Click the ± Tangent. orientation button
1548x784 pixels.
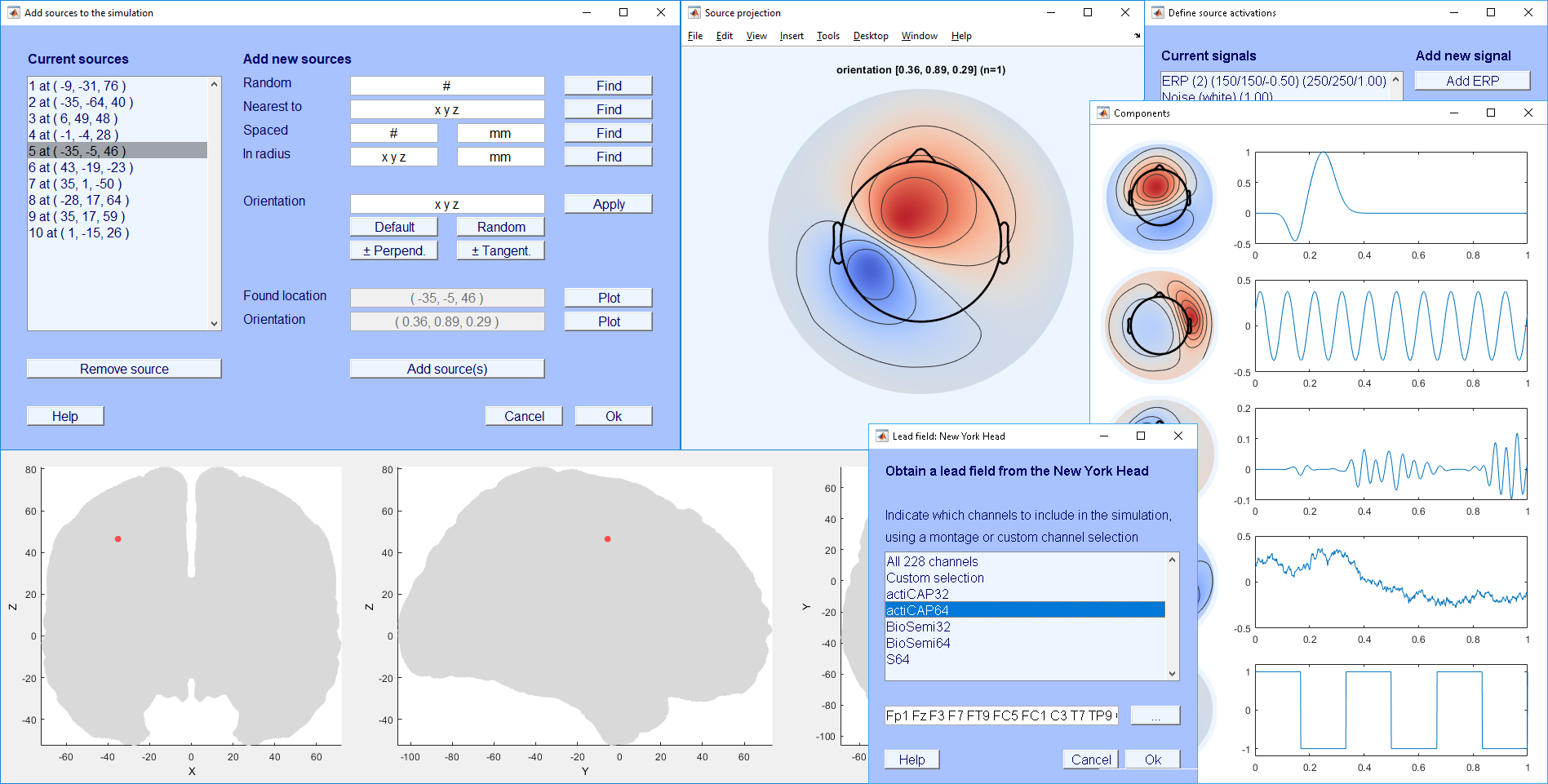pyautogui.click(x=500, y=250)
